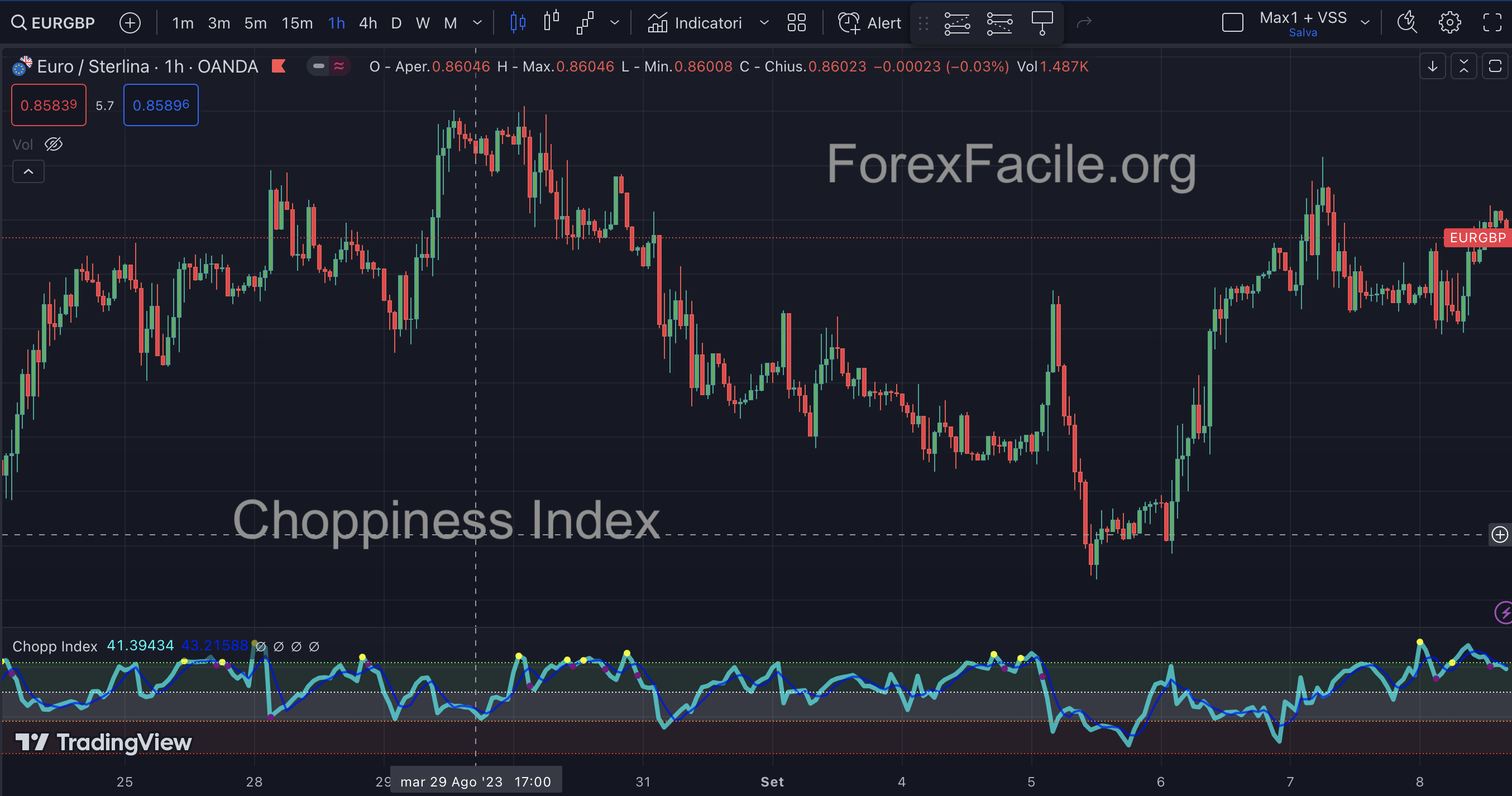Click the spread value 5.7
This screenshot has height=796, width=1512.
click(104, 106)
